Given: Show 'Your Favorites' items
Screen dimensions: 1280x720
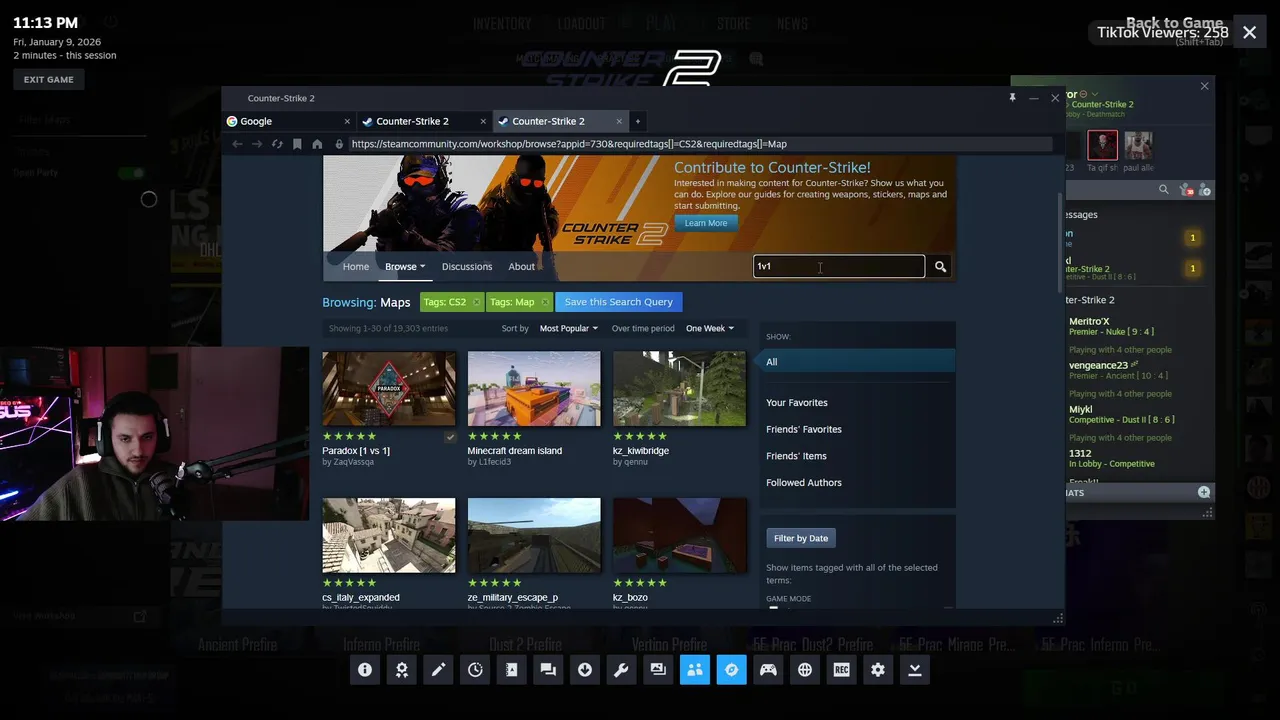Looking at the screenshot, I should 797,403.
